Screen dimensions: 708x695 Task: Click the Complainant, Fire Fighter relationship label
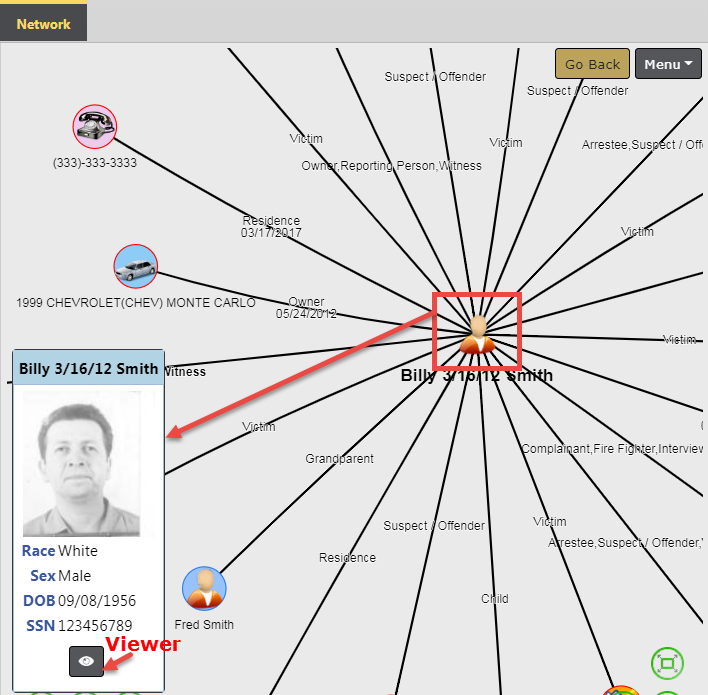tap(611, 449)
